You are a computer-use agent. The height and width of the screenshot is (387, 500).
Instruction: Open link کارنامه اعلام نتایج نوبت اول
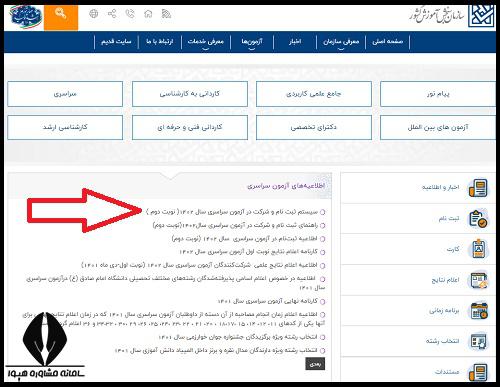(249, 252)
